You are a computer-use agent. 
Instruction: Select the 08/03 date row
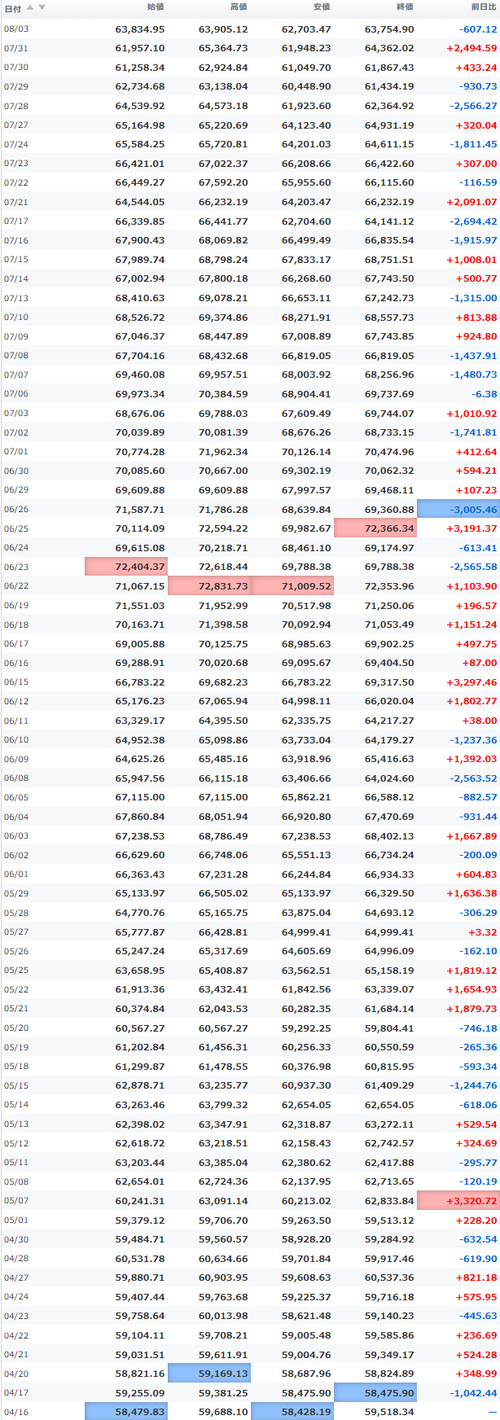250,29
